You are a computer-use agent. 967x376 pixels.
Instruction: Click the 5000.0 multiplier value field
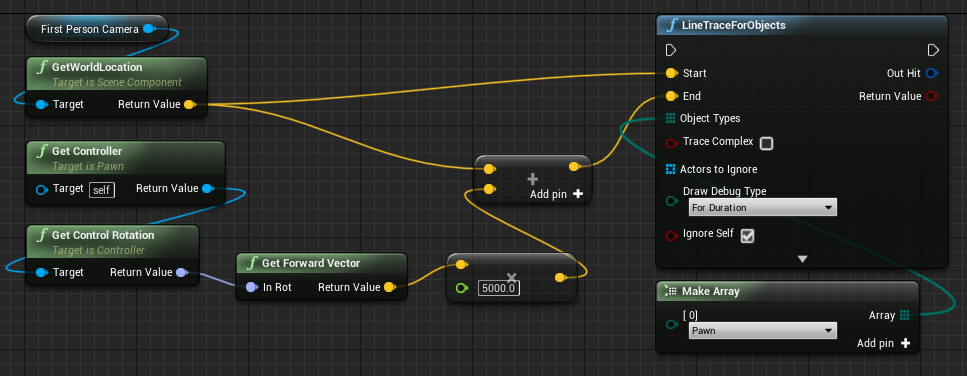click(499, 288)
